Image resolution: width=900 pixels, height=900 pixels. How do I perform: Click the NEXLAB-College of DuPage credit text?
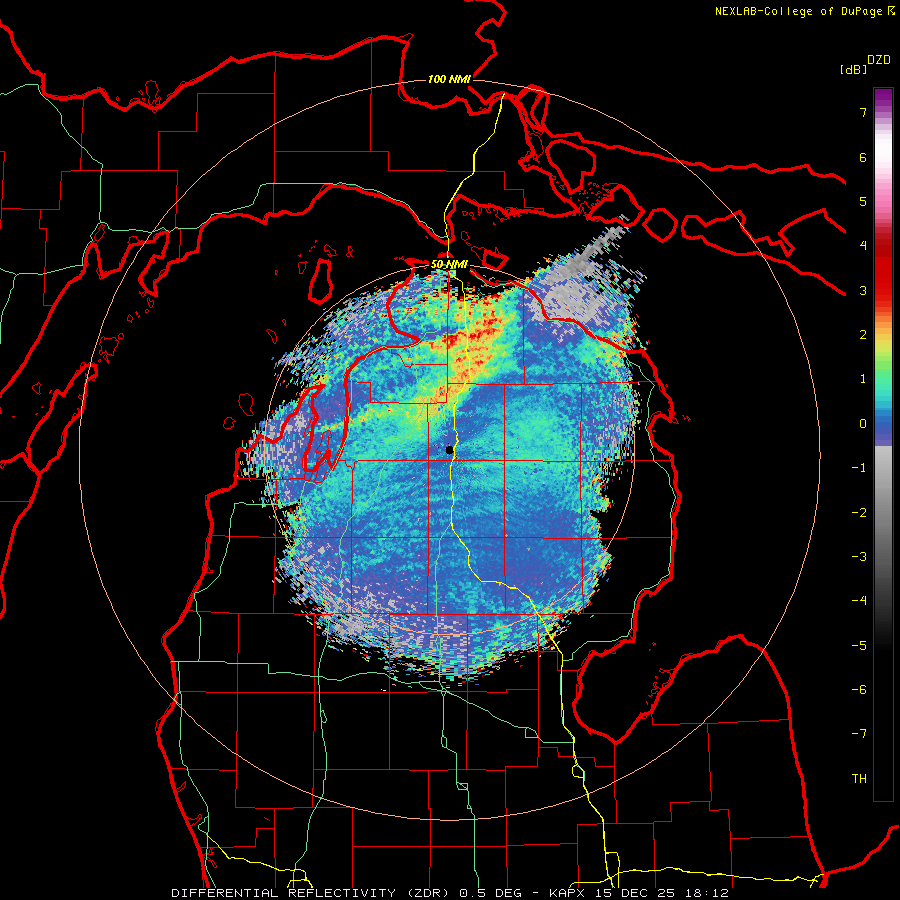click(x=800, y=11)
